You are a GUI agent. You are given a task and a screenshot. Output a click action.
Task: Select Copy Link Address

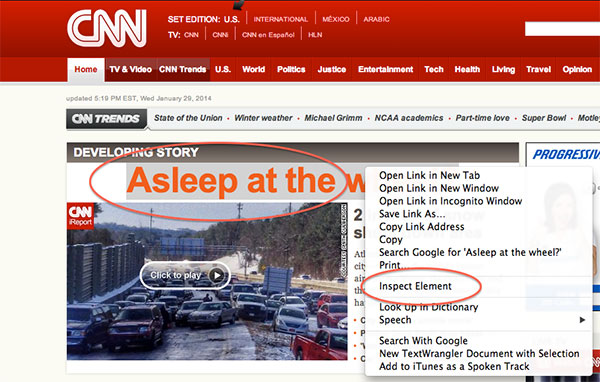(422, 227)
